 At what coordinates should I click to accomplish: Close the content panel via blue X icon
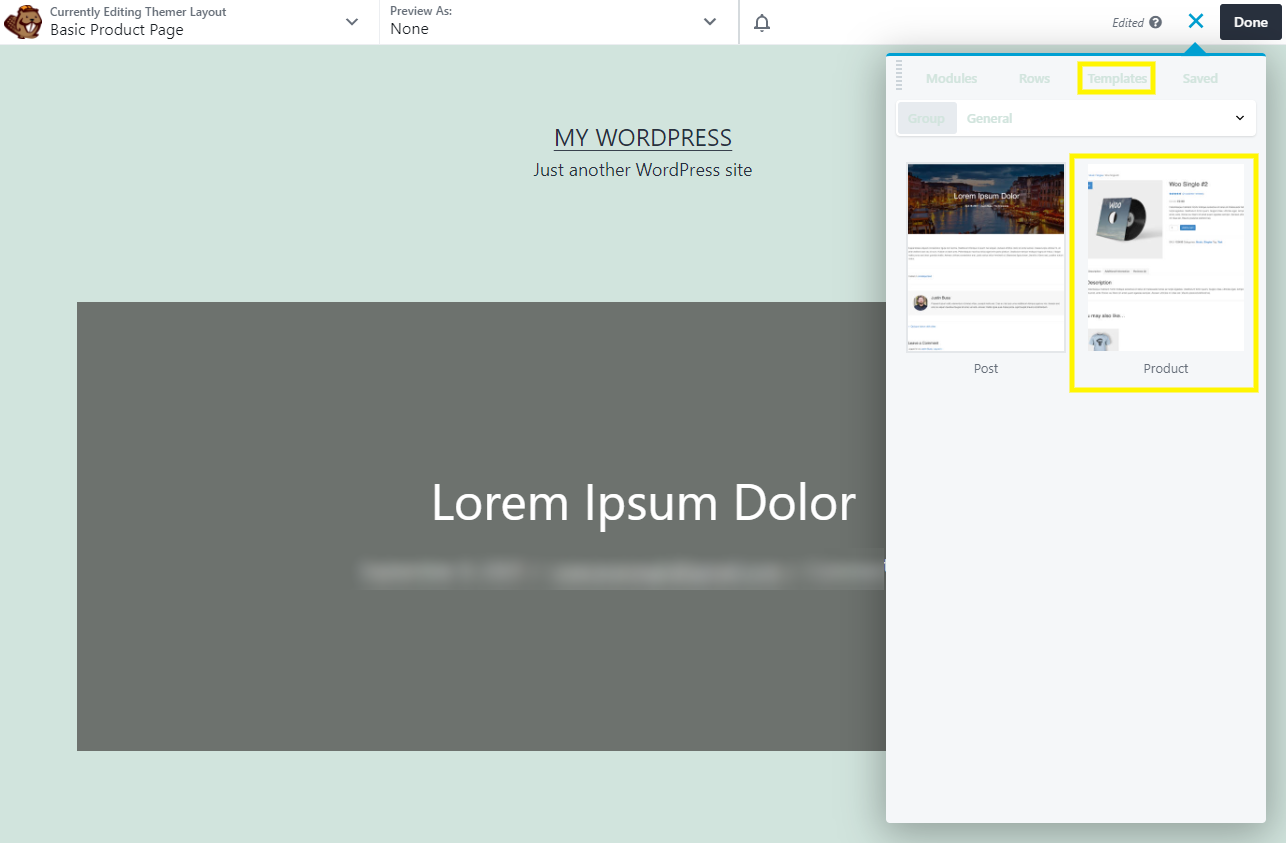pyautogui.click(x=1196, y=20)
